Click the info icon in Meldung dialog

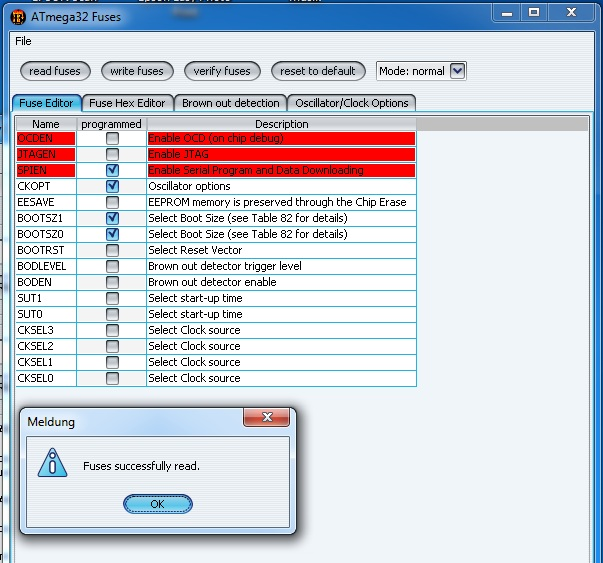pos(53,463)
